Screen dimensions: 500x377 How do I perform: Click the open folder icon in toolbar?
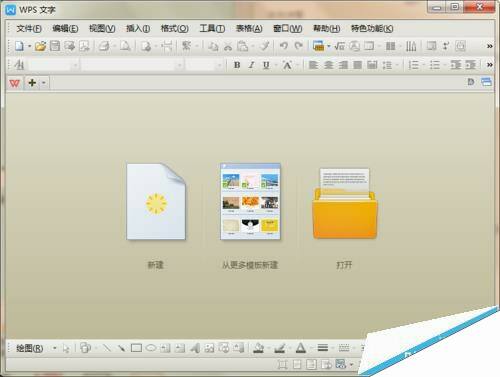tap(40, 46)
